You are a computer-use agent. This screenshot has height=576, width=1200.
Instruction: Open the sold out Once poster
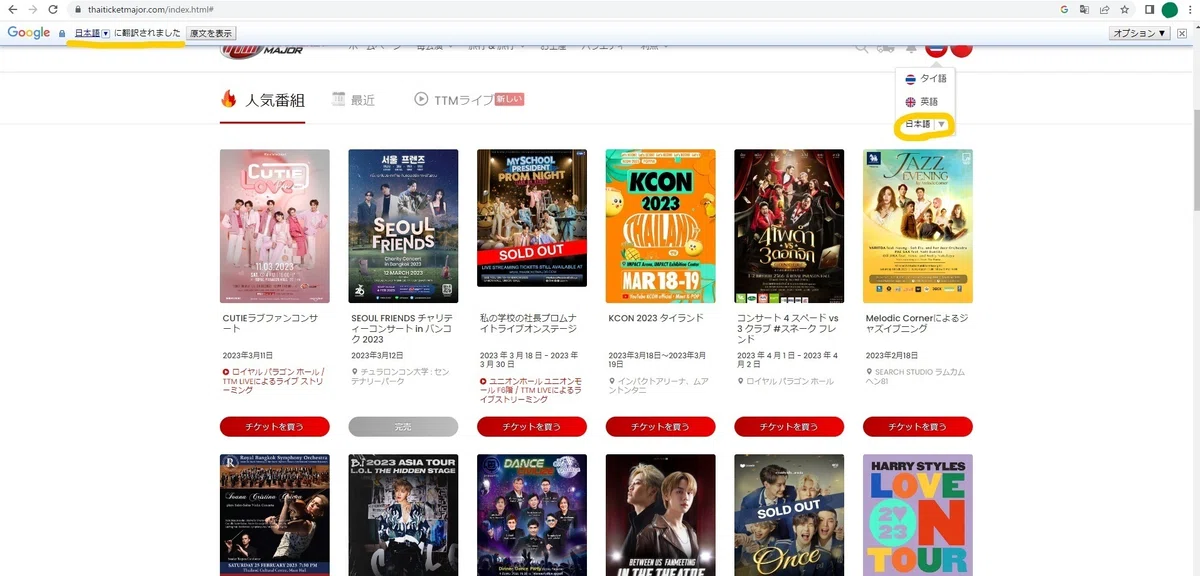coord(789,515)
